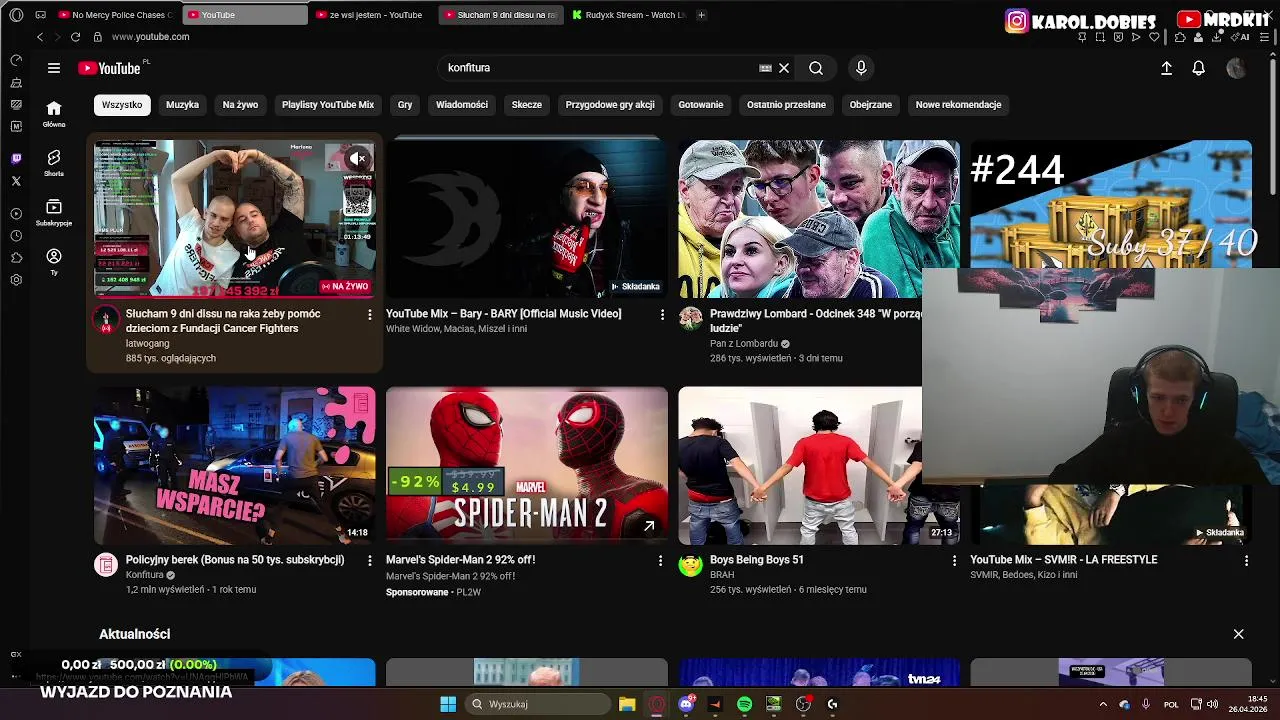This screenshot has width=1280, height=720.
Task: Select the Przygodowe gry akcji chip
Action: (610, 104)
